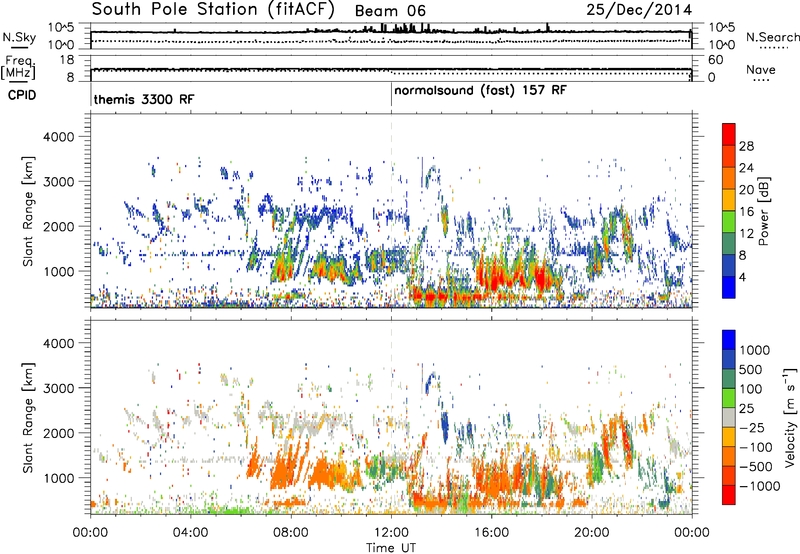Viewport: 800px width, 554px height.
Task: Click the date '25/Dec/2014'
Action: [x=639, y=10]
